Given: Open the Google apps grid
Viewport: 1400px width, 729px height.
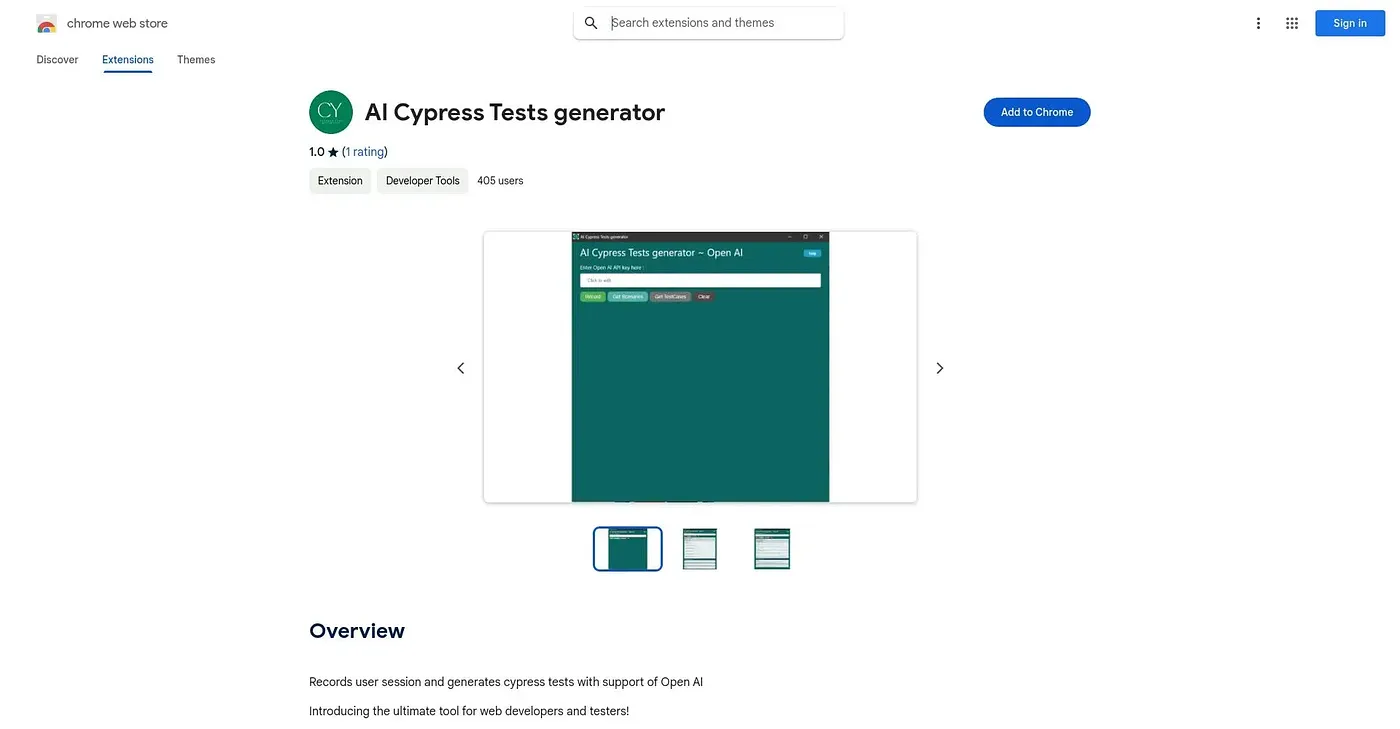Looking at the screenshot, I should point(1292,23).
